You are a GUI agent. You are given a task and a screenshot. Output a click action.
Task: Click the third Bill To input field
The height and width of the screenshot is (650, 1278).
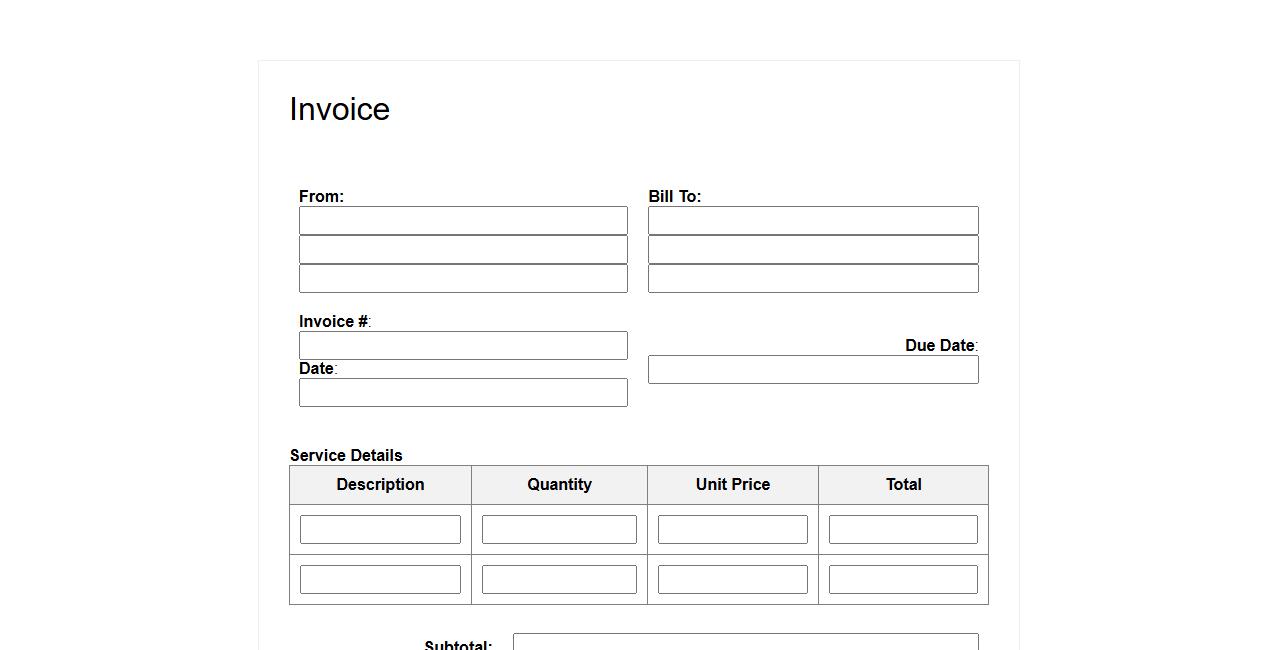point(813,278)
